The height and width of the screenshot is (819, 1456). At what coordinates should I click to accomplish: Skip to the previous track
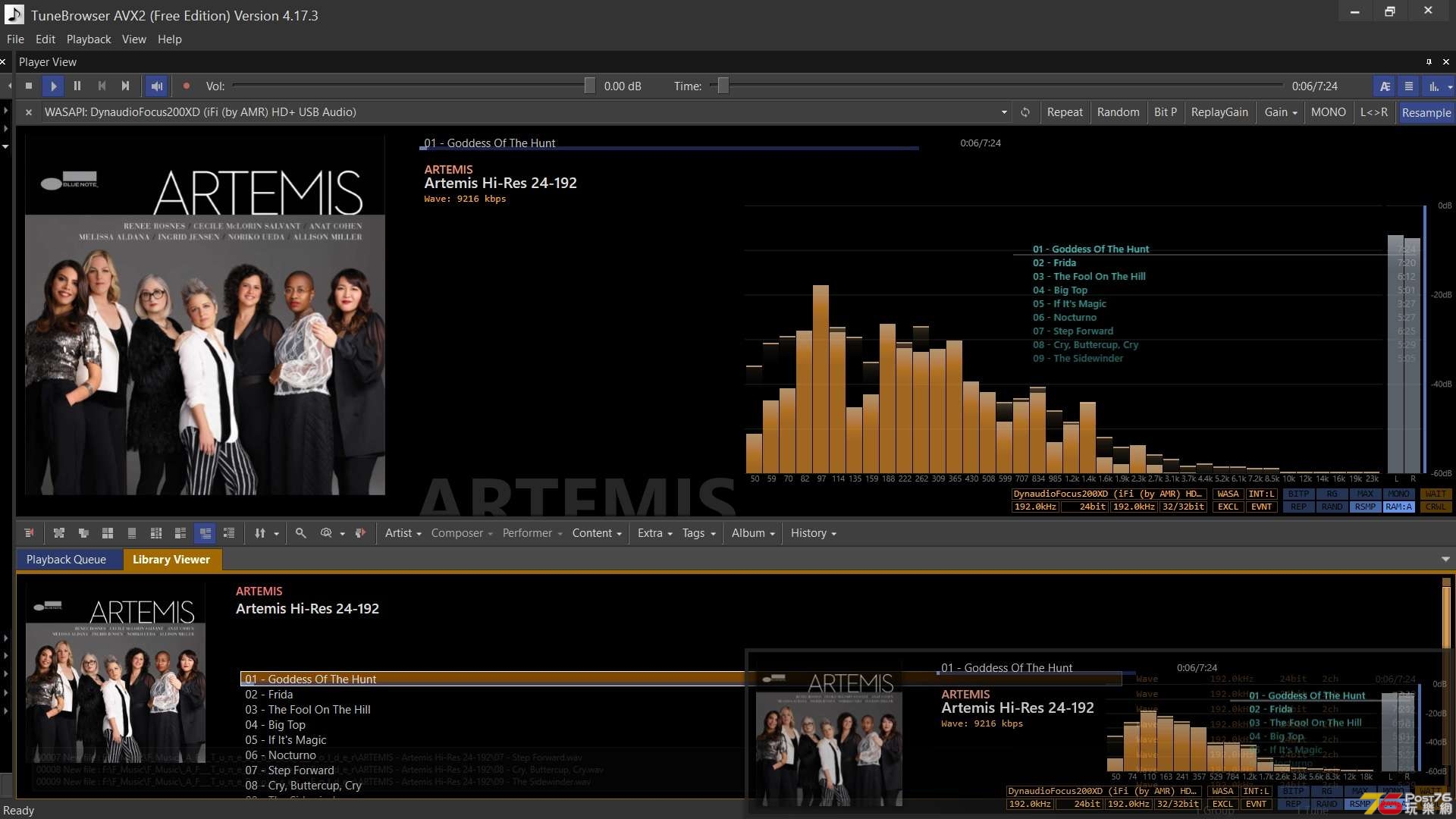(x=102, y=86)
